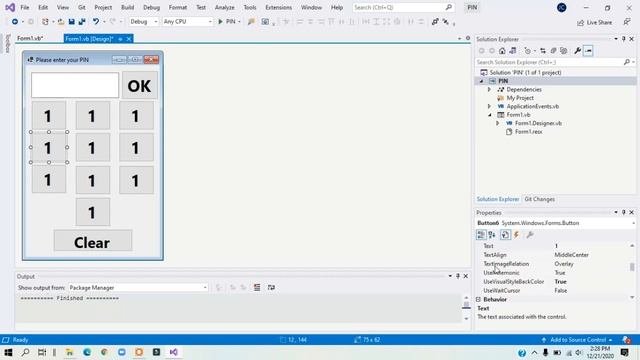This screenshot has width=640, height=360.
Task: Expand the Dependencies node
Action: (489, 89)
